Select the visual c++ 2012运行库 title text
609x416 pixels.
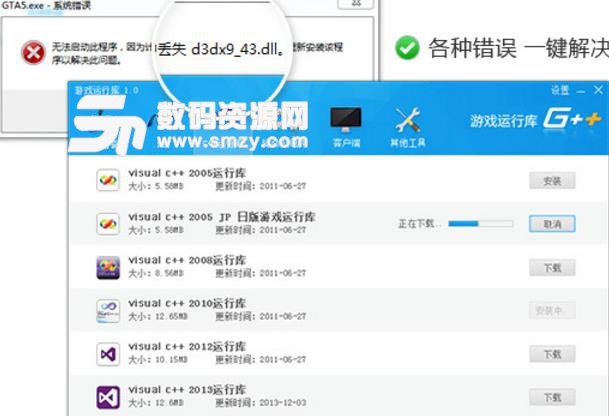tap(187, 347)
